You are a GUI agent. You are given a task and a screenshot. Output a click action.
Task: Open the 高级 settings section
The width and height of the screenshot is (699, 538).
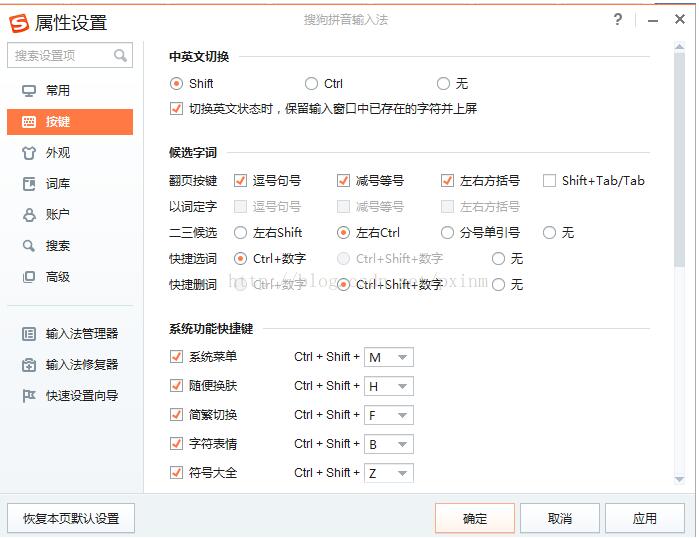(70, 277)
